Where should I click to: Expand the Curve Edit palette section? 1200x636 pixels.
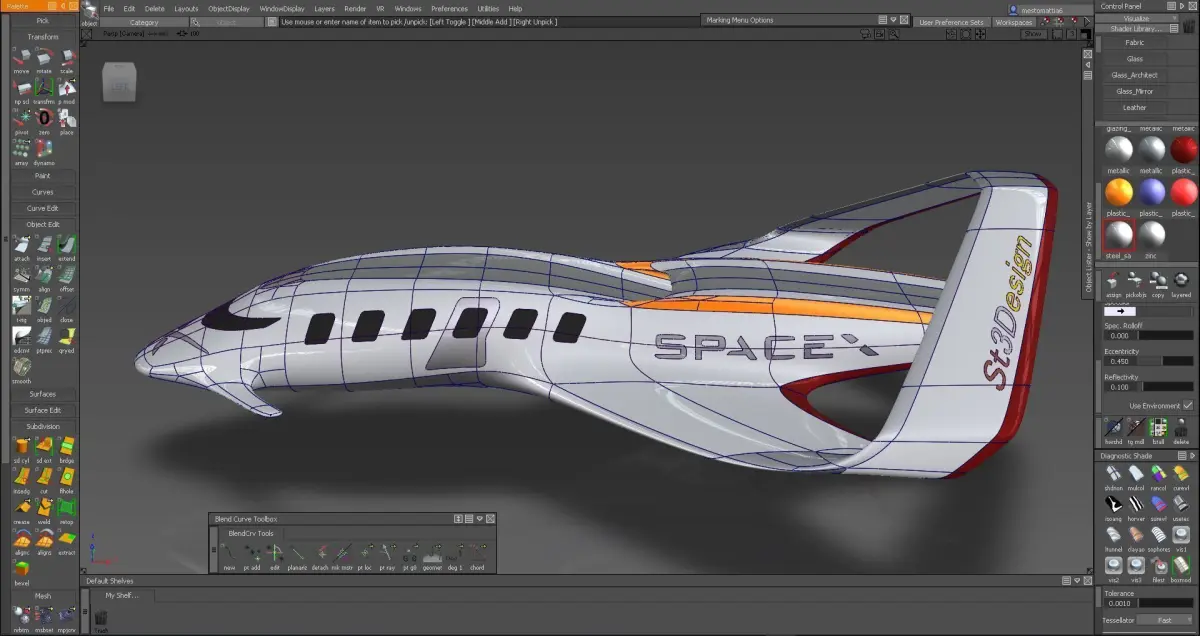43,208
